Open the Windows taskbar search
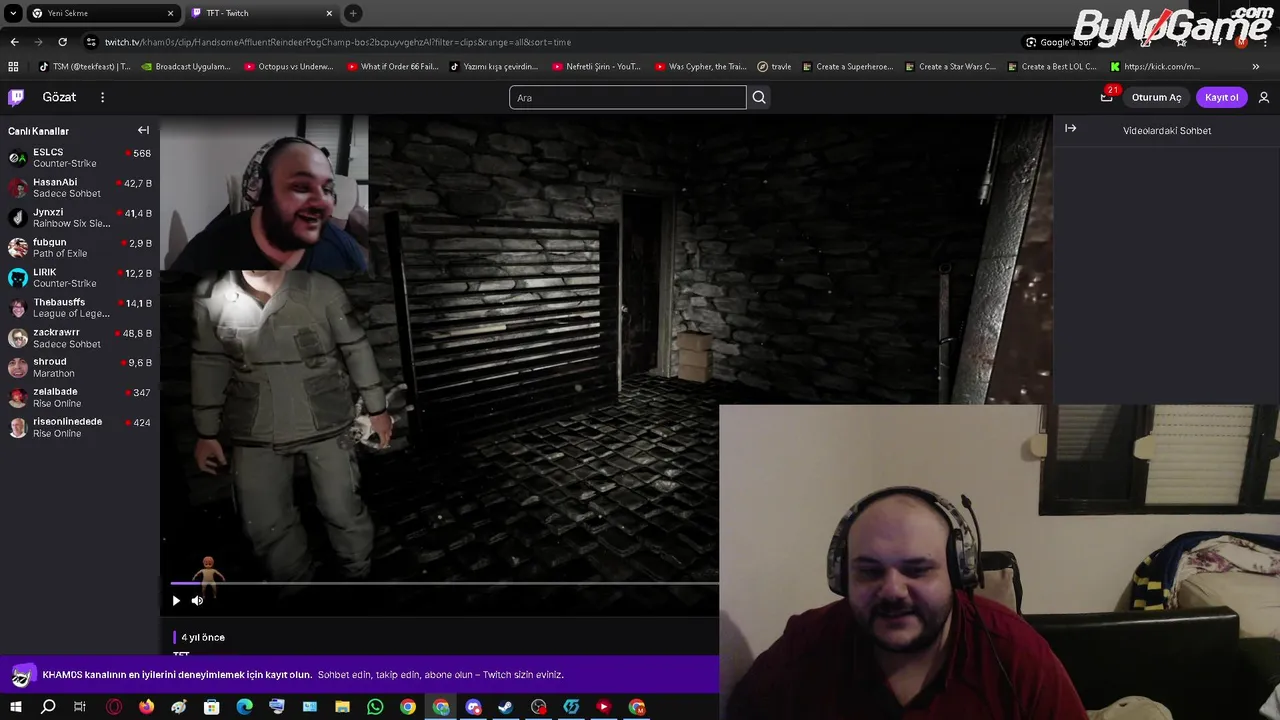The image size is (1280, 720). pyautogui.click(x=48, y=707)
